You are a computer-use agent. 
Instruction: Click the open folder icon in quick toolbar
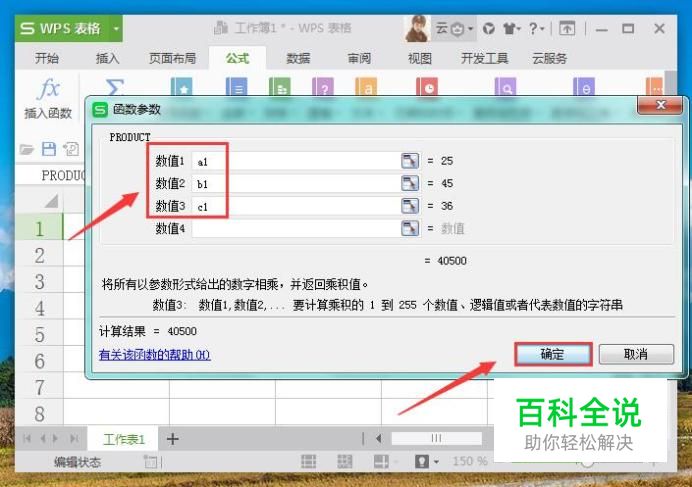point(26,149)
